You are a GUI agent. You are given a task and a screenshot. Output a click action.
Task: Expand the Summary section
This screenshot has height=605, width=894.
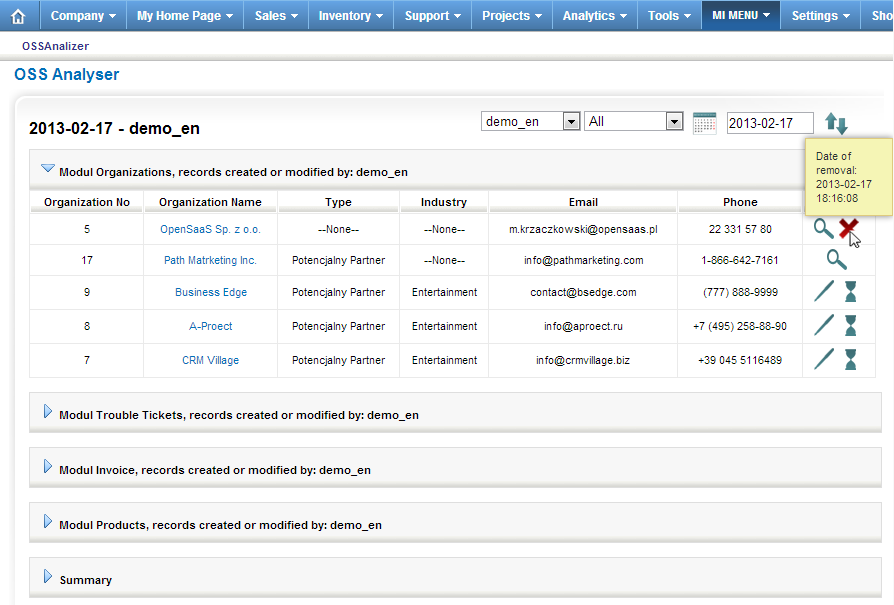(48, 576)
